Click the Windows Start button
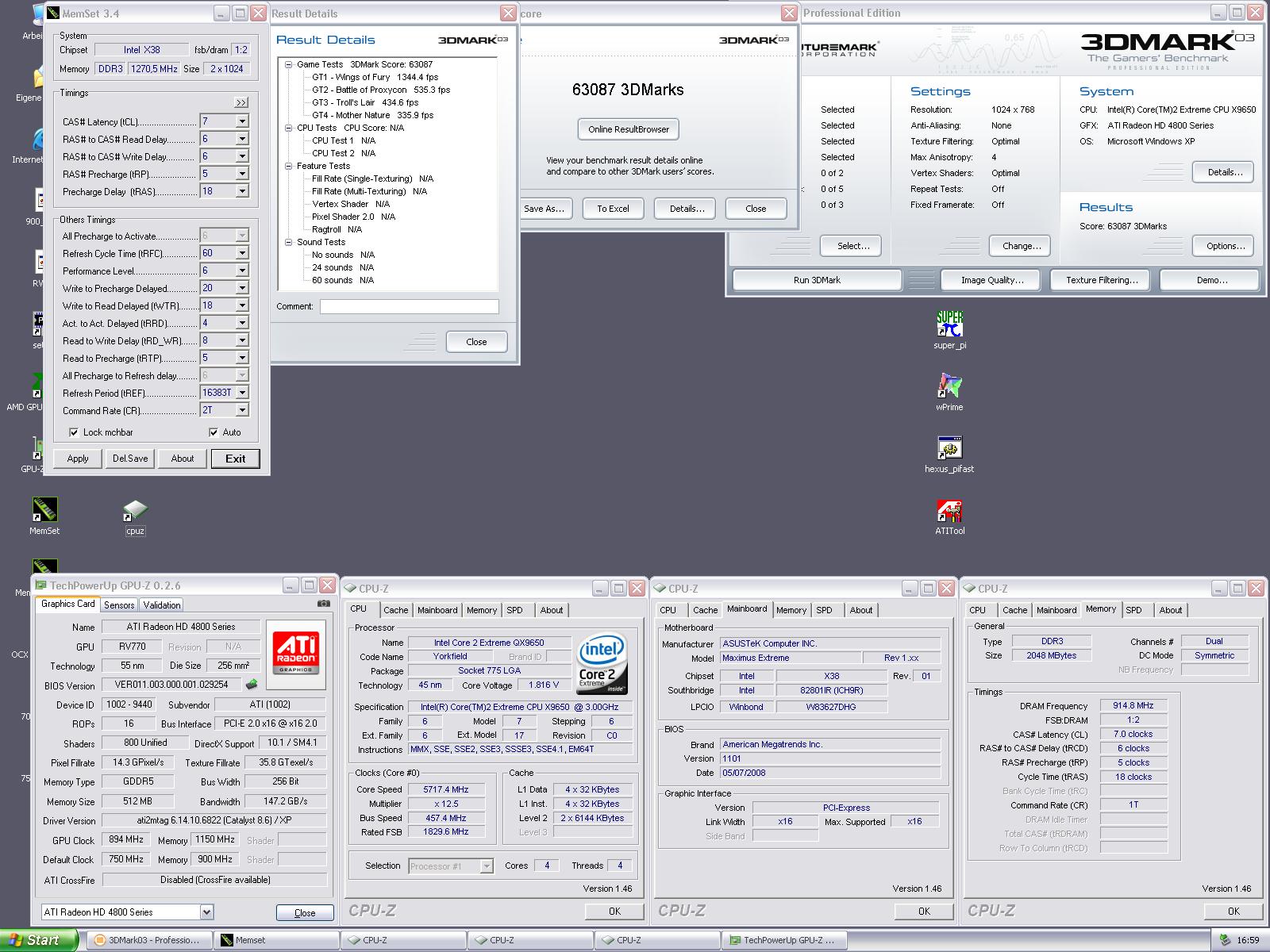The height and width of the screenshot is (952, 1270). (x=38, y=940)
